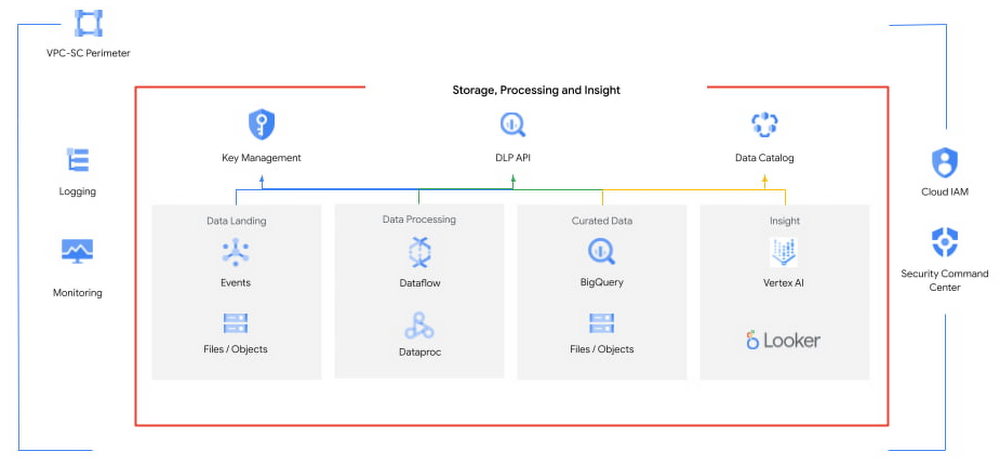Click the Security Command Center icon

(x=945, y=242)
